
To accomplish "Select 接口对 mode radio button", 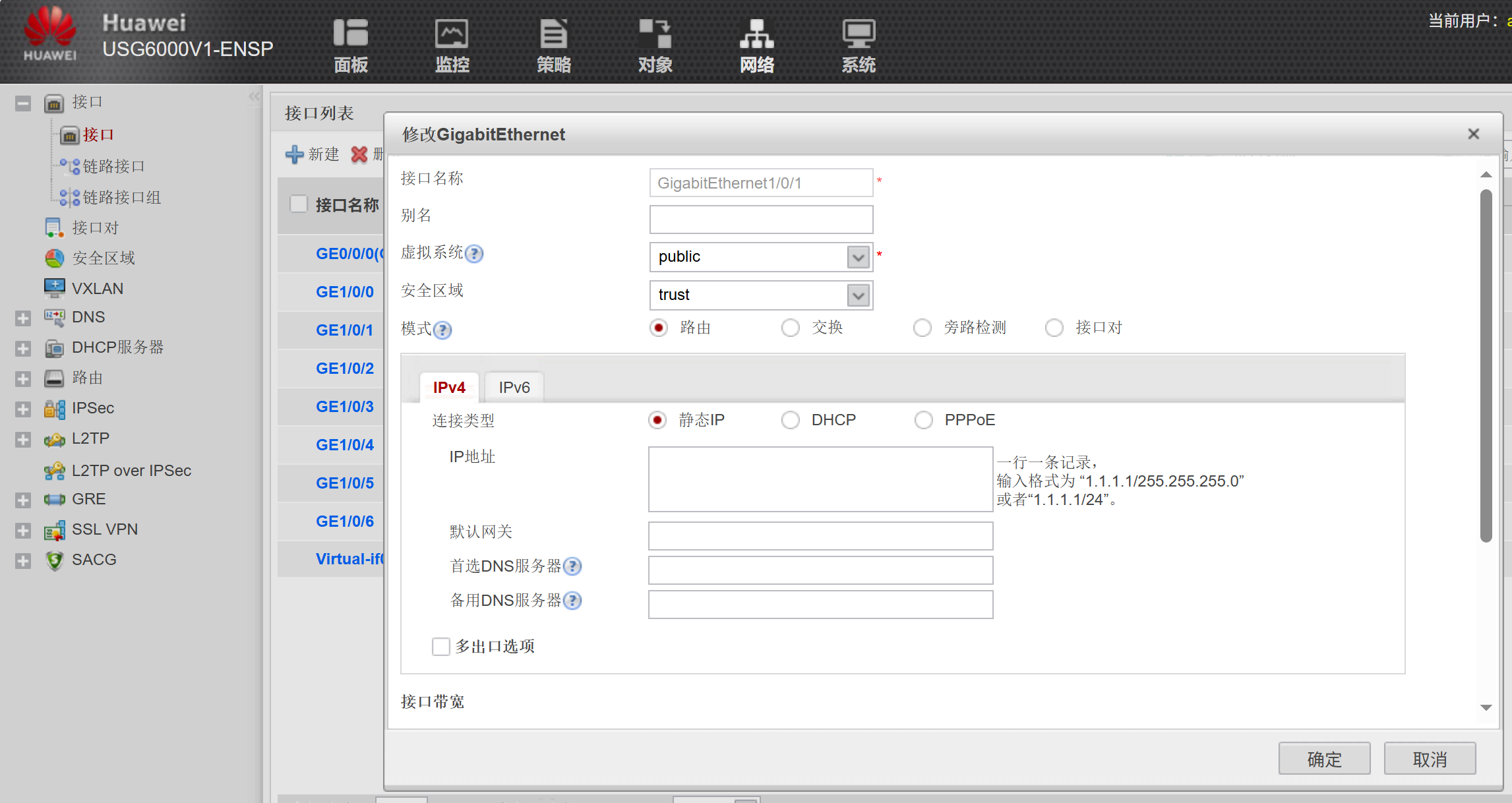I will (1054, 328).
